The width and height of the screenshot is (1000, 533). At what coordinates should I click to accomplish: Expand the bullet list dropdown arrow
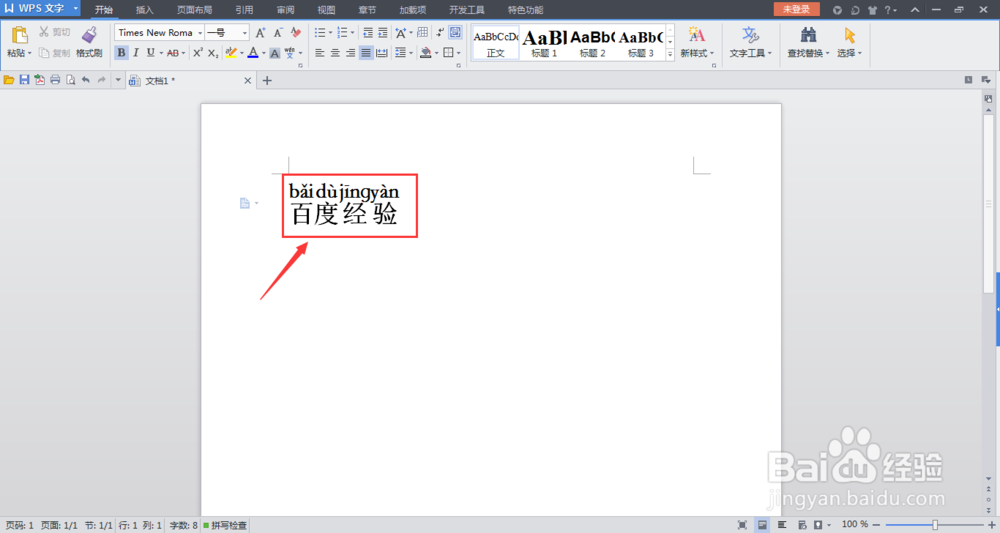(330, 33)
